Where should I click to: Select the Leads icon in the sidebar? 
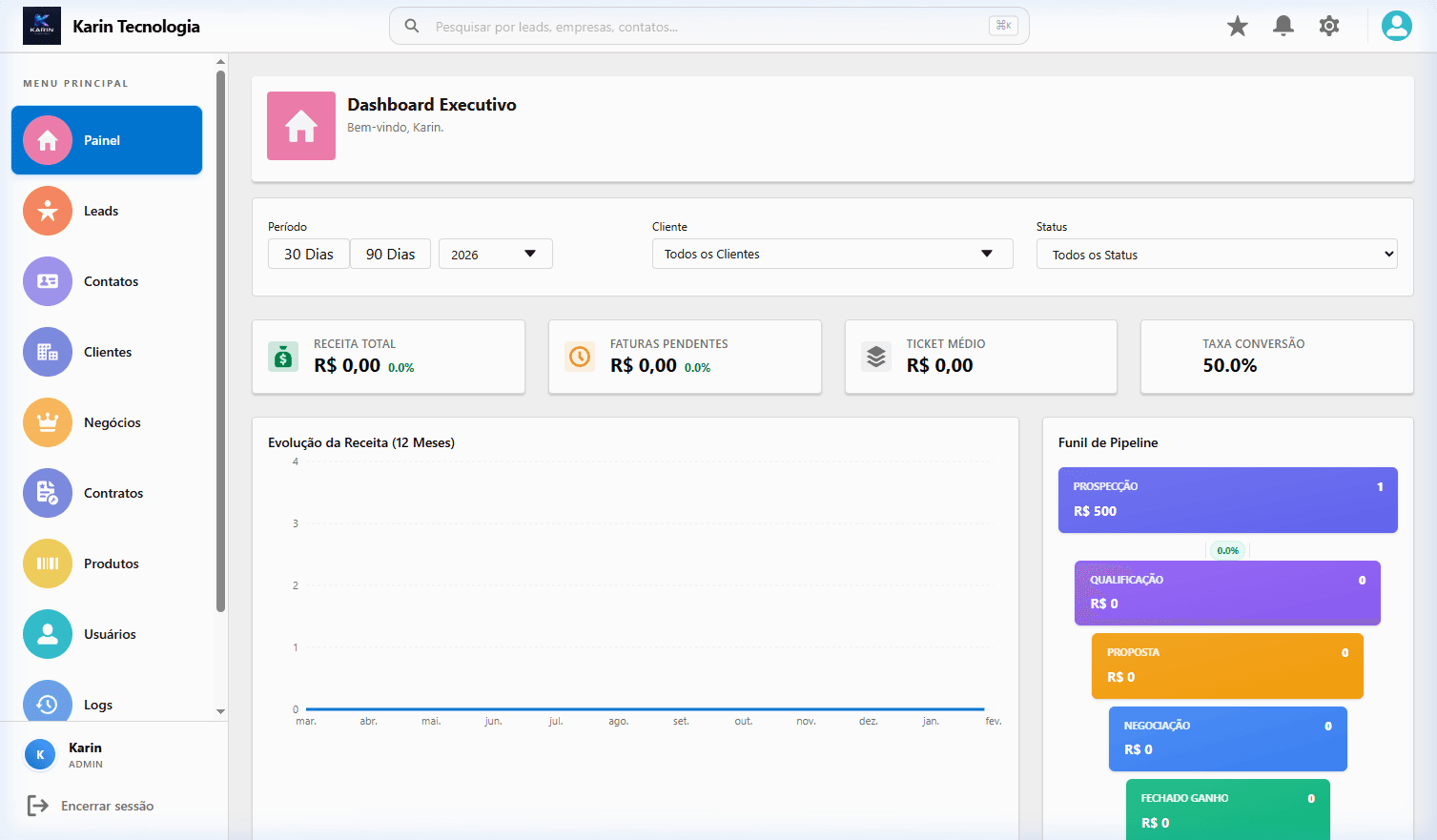click(47, 211)
